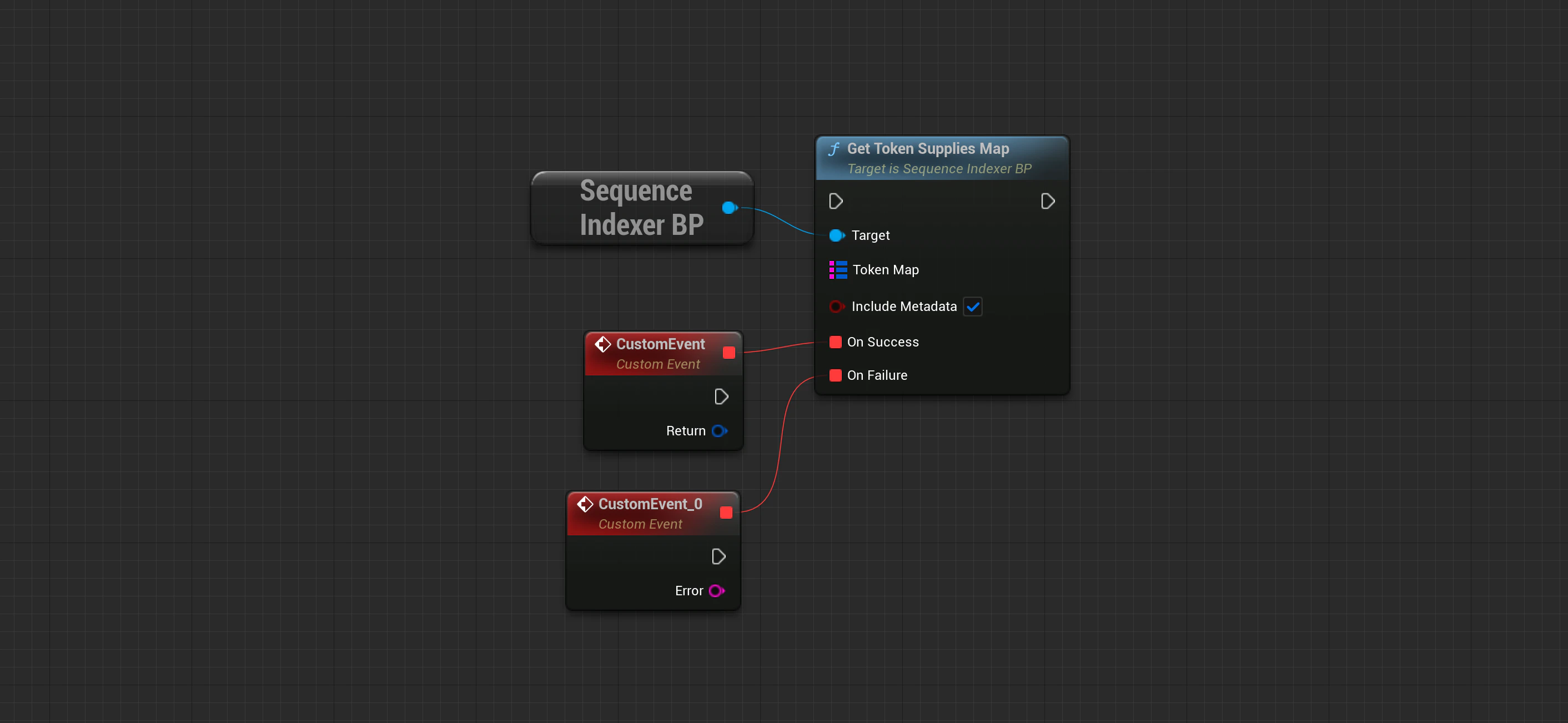Click the blue Target input pin
Viewport: 1568px width, 723px height.
coord(836,235)
